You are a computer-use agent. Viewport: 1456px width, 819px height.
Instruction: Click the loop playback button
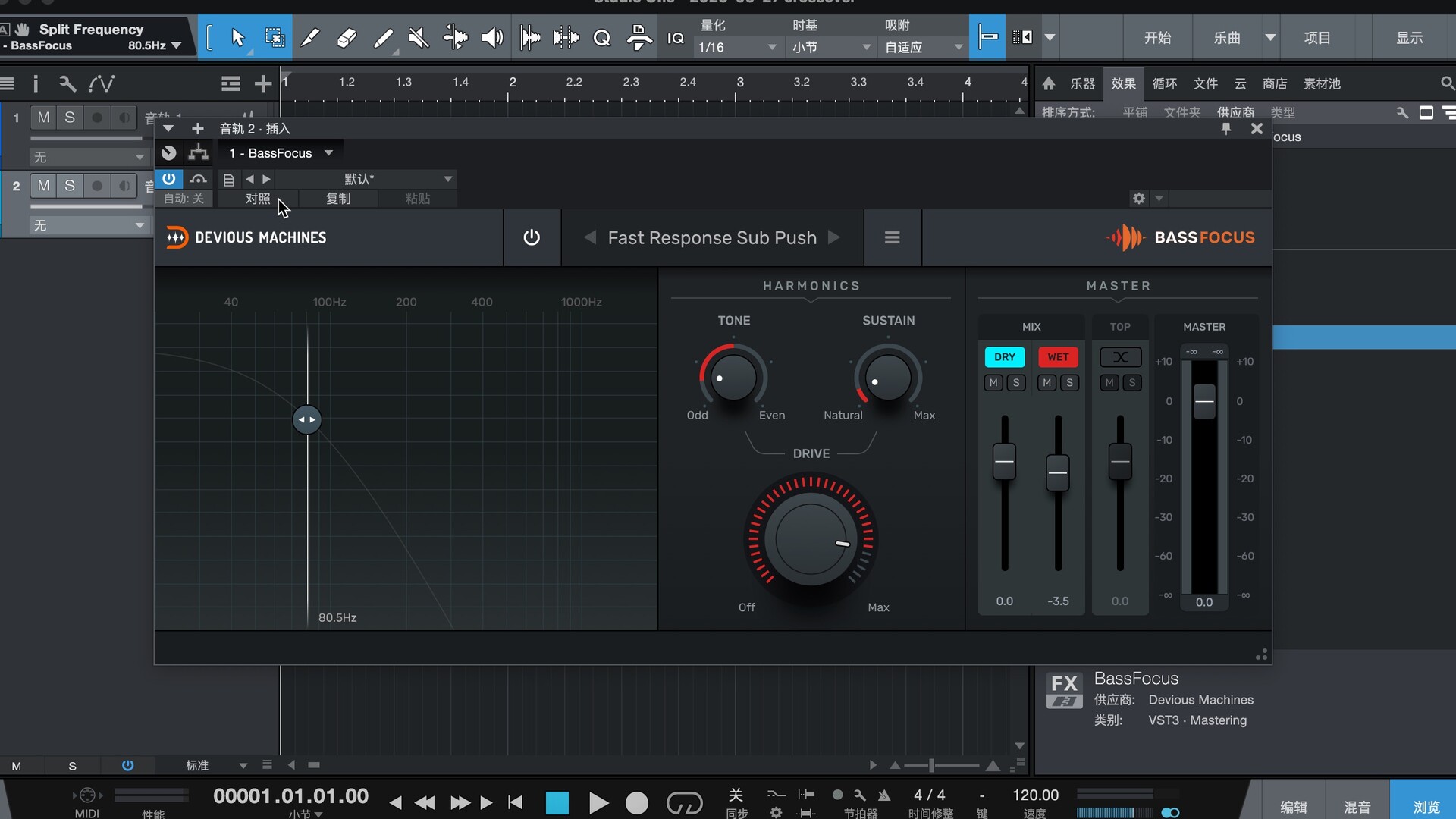click(684, 802)
